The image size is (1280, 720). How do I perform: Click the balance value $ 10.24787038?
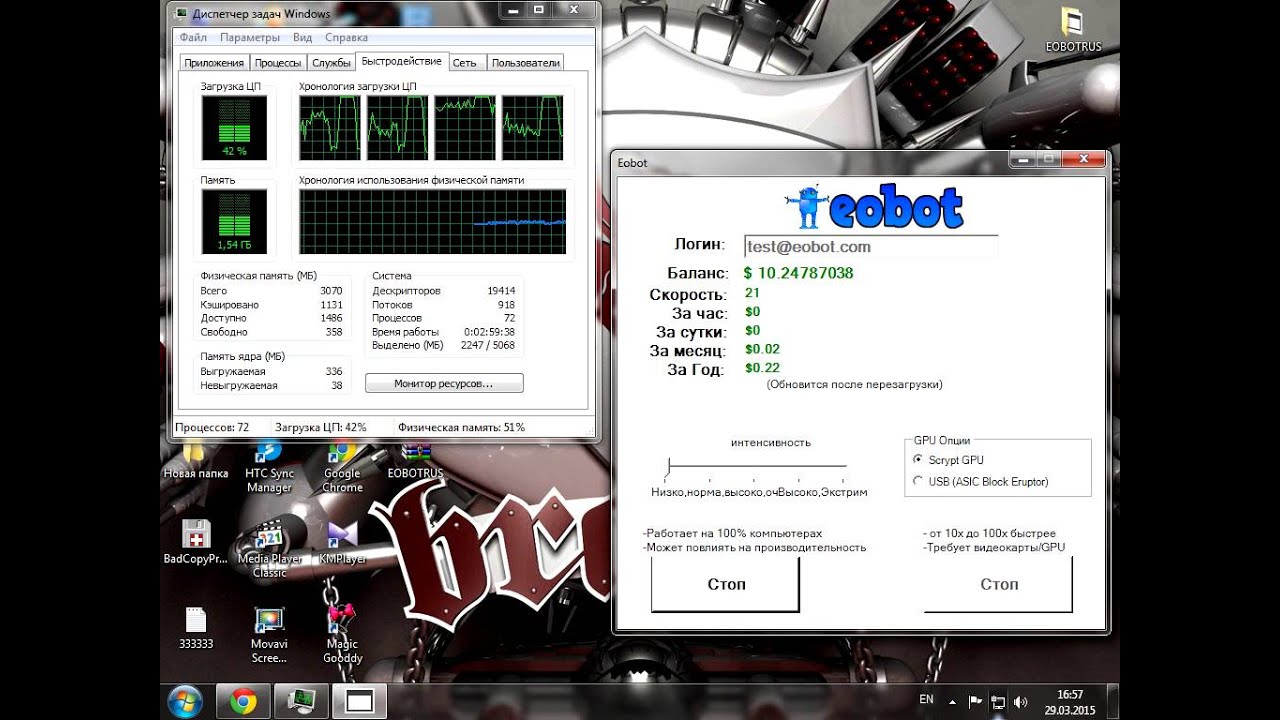pos(798,273)
